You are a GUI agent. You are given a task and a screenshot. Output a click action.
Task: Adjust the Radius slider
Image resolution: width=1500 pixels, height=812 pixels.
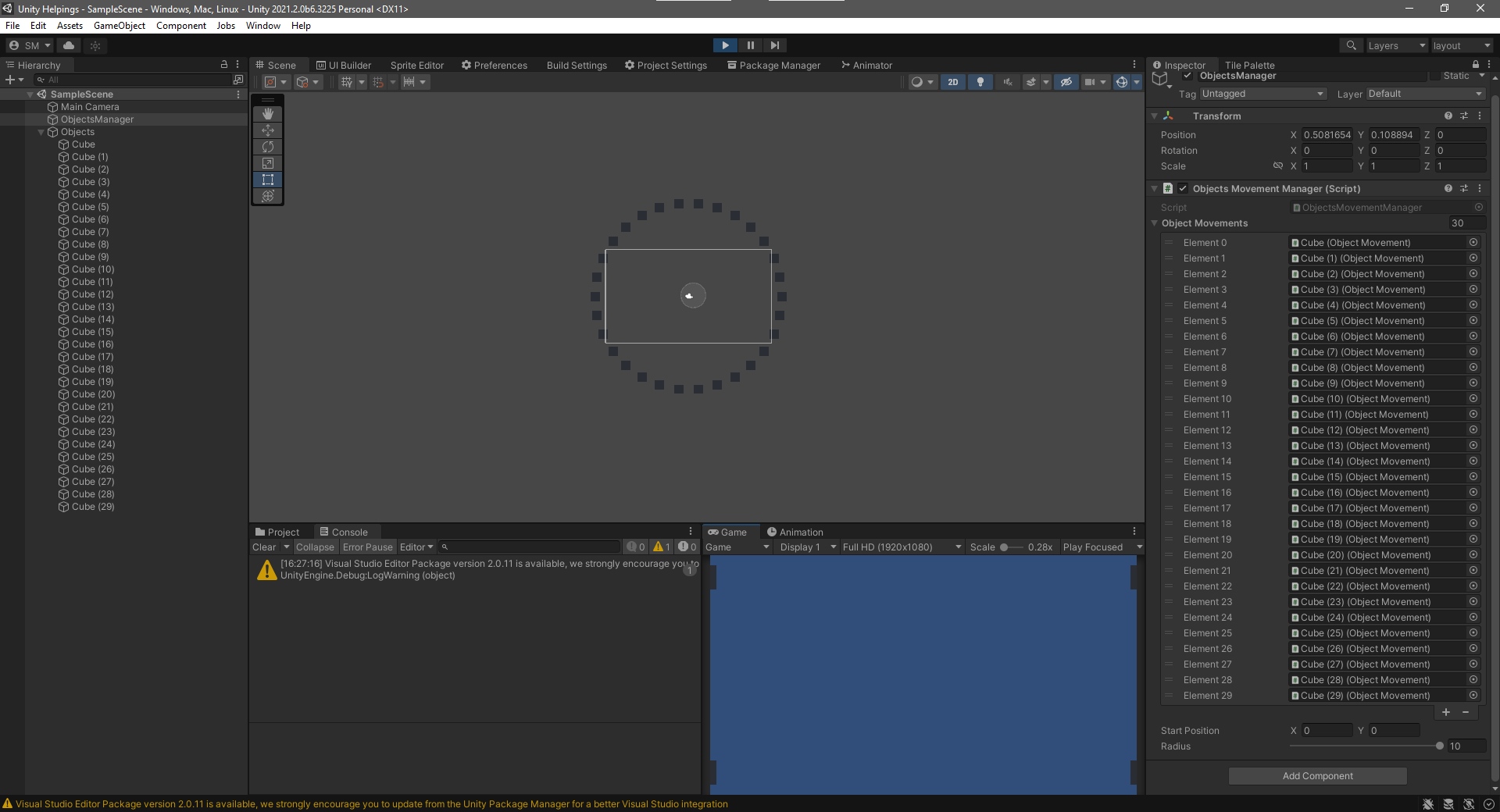[1365, 746]
